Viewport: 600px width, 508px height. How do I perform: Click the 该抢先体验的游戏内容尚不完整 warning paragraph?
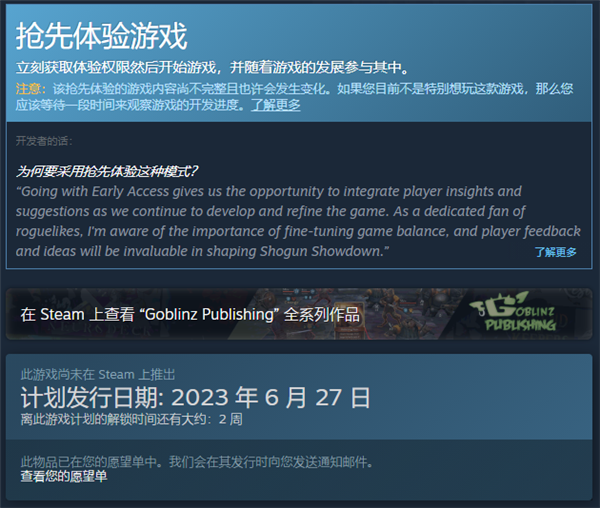pyautogui.click(x=295, y=96)
